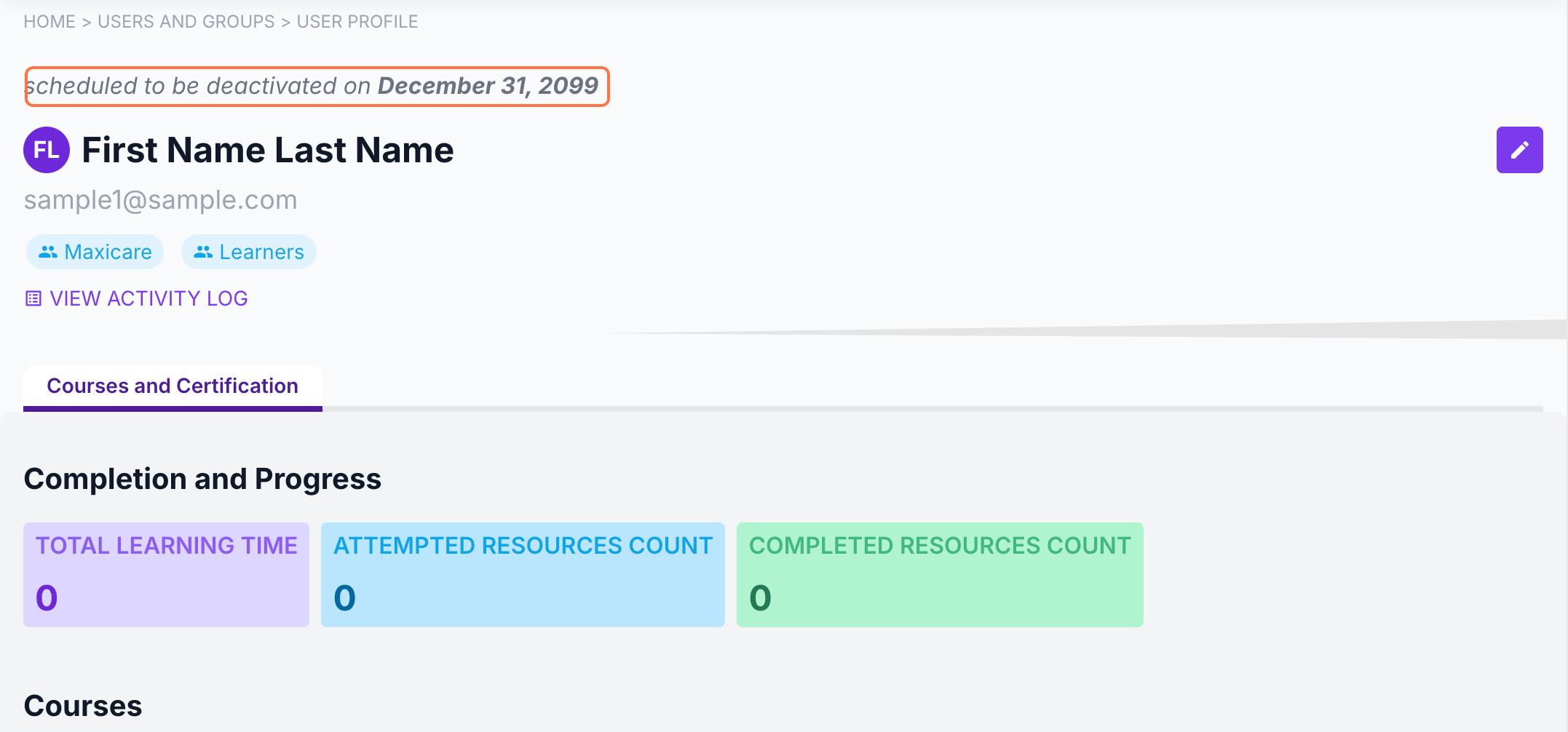Image resolution: width=1568 pixels, height=732 pixels.
Task: Select the Completed Resources Count card
Action: tap(940, 574)
